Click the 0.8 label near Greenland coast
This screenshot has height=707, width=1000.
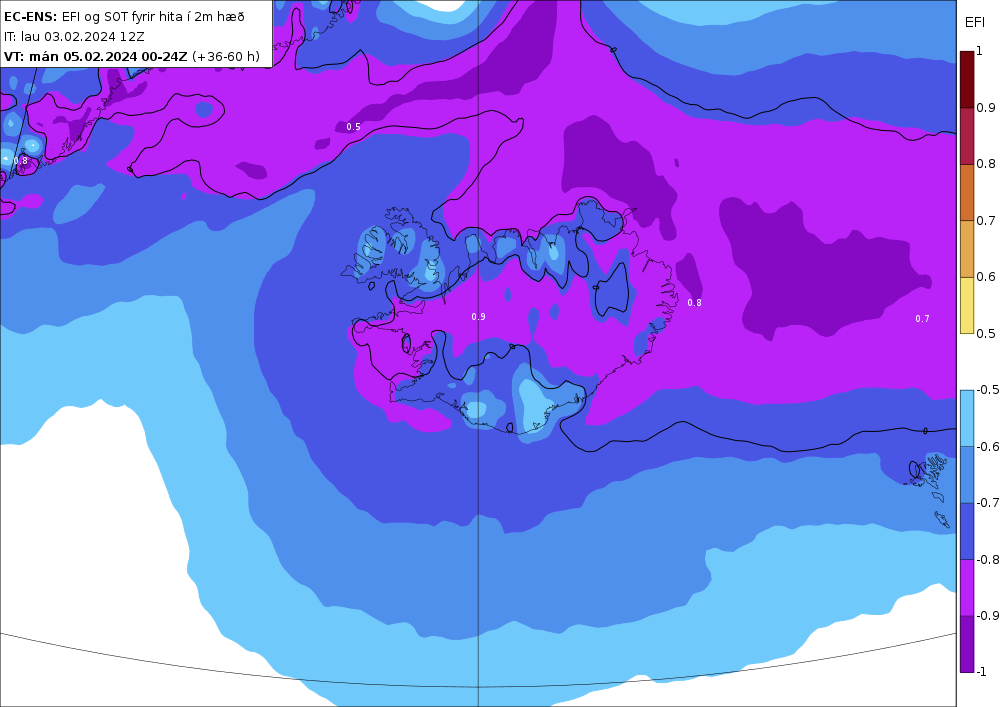[21, 161]
